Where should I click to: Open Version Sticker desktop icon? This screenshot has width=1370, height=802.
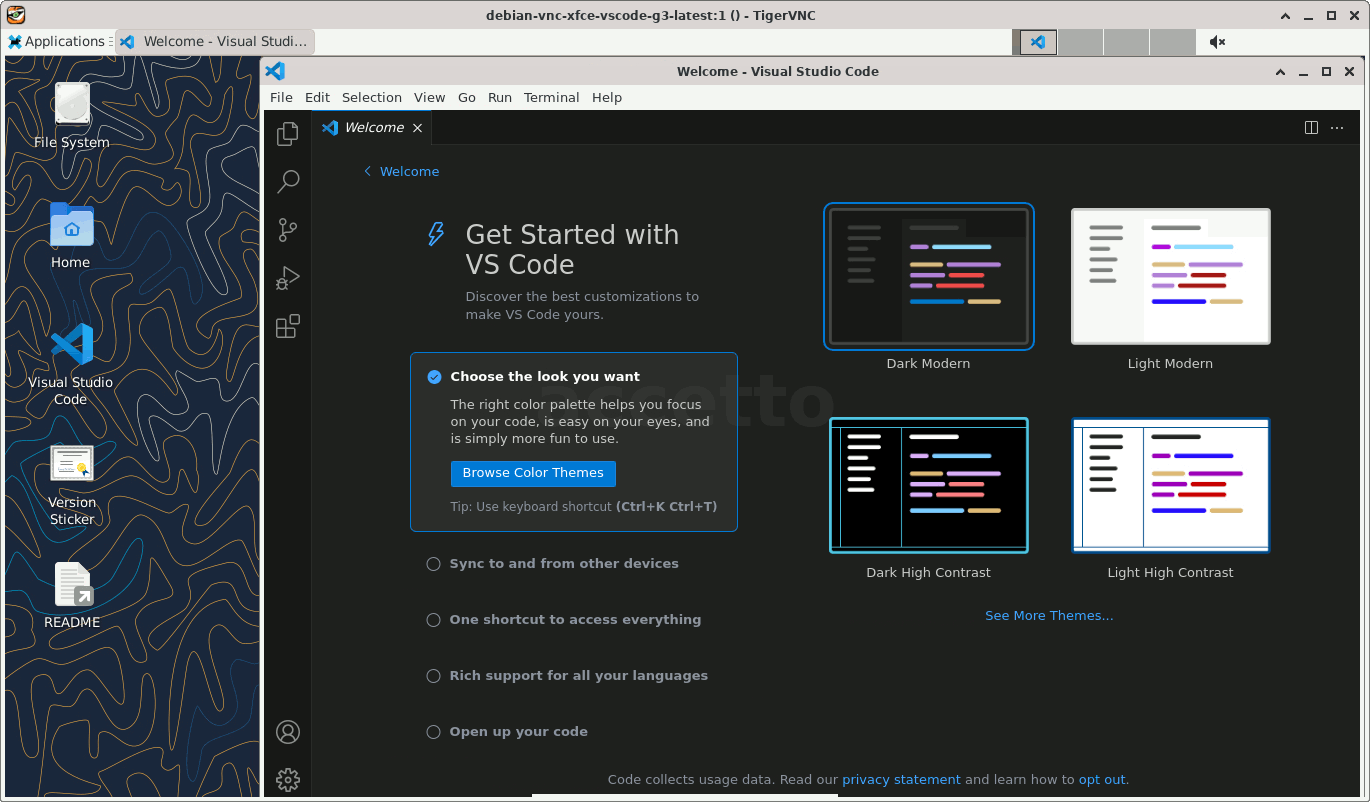click(72, 485)
